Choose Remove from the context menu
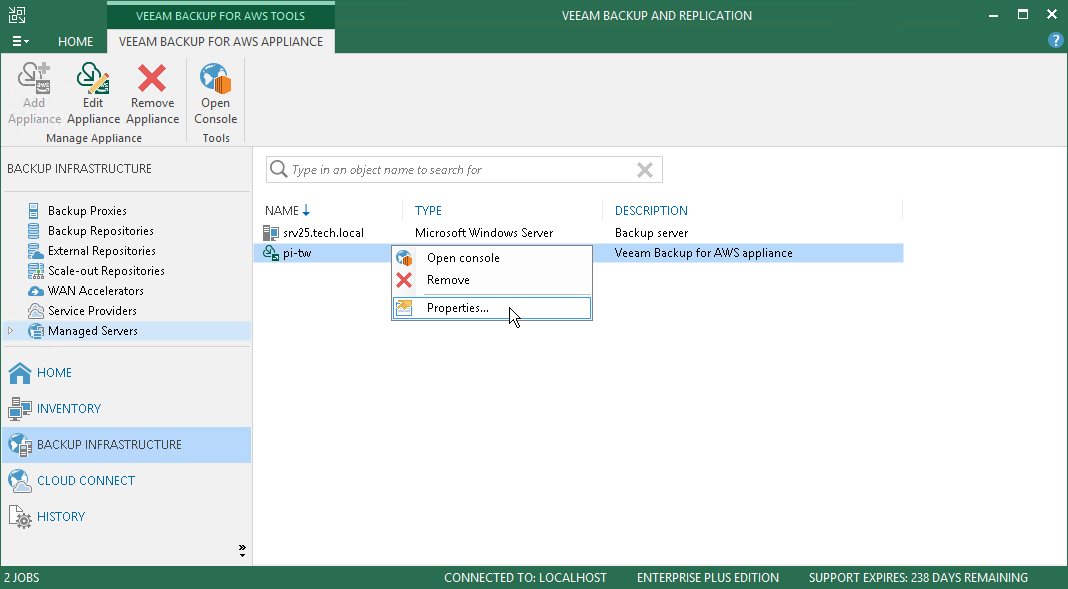This screenshot has width=1068, height=589. (448, 280)
